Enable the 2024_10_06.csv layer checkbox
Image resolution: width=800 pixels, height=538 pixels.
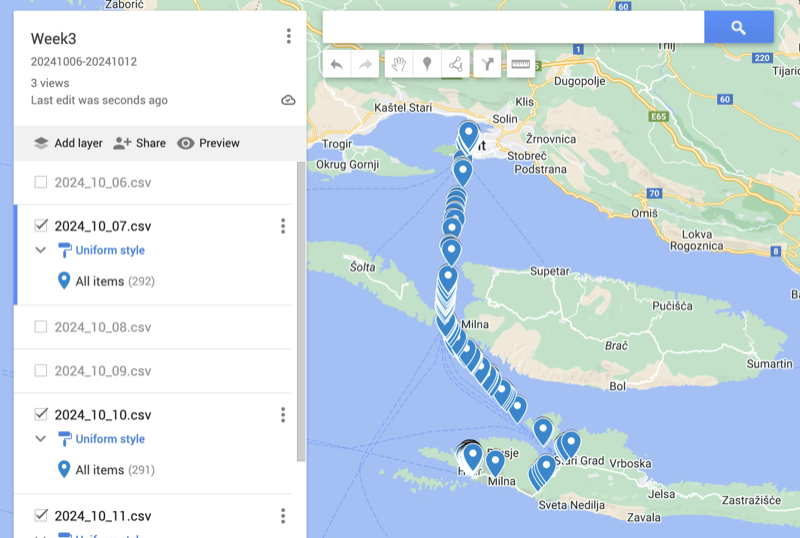pyautogui.click(x=41, y=182)
